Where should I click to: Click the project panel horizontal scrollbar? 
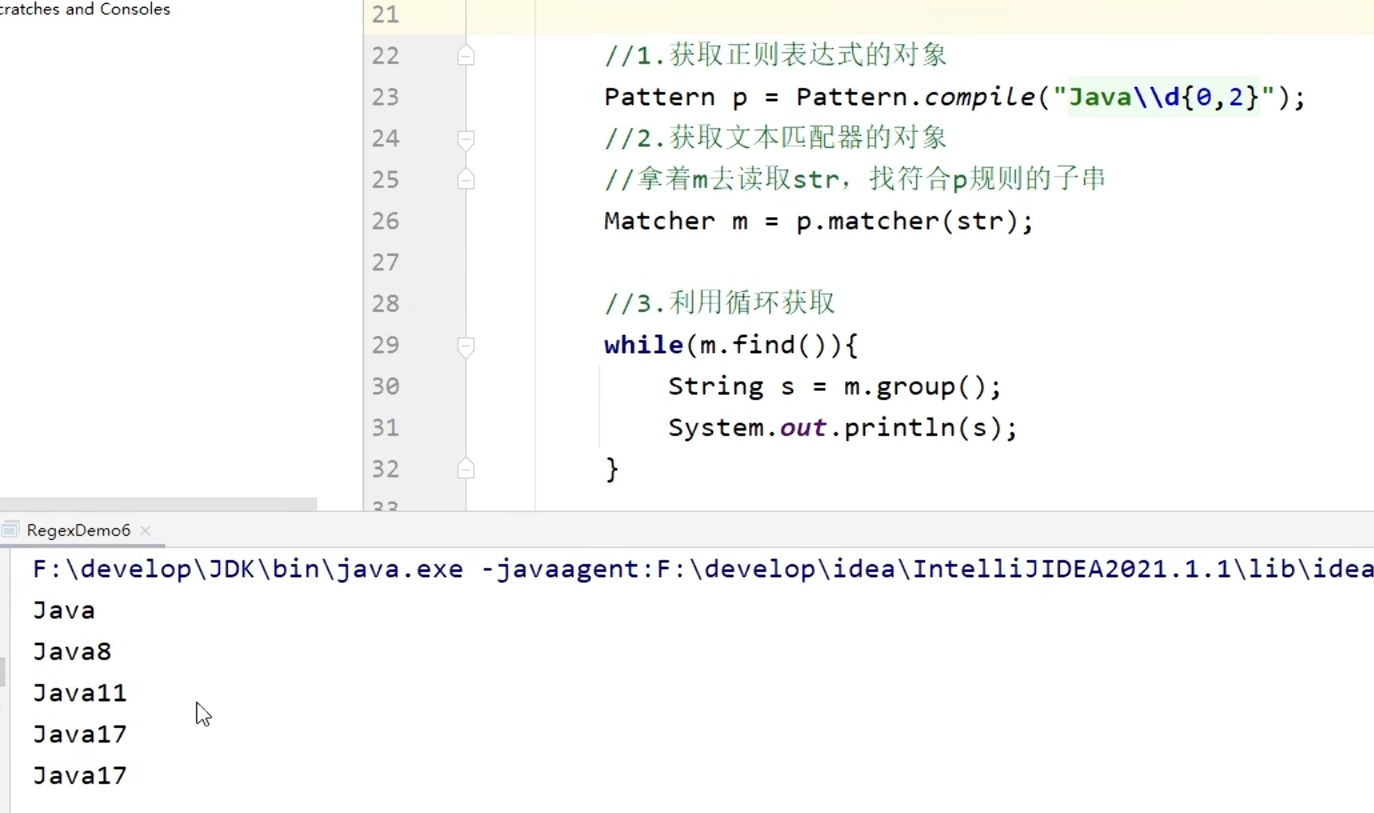[158, 505]
